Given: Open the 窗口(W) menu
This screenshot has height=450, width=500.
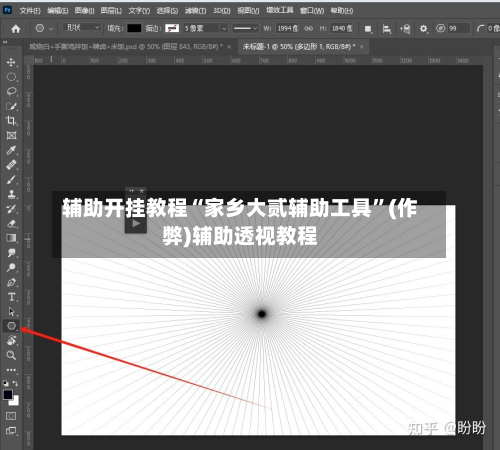Looking at the screenshot, I should (x=312, y=11).
